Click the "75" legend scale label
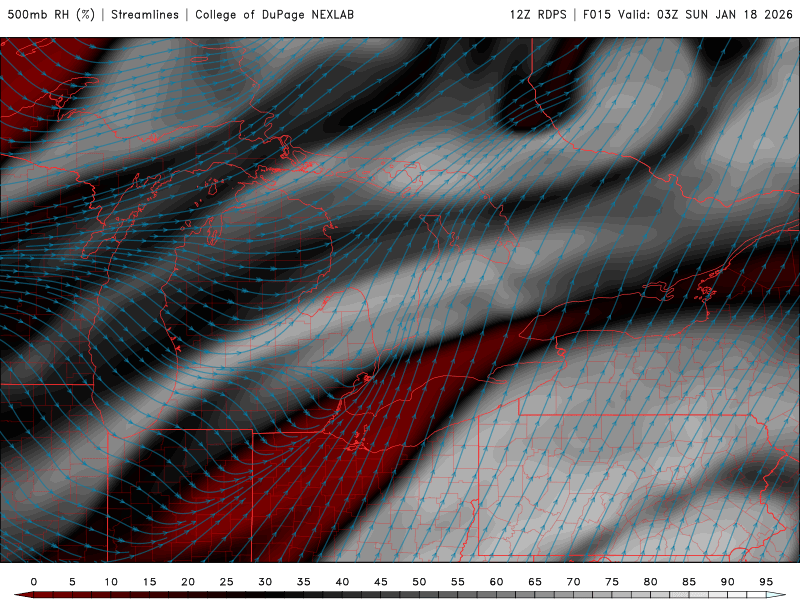800x600 pixels. [x=612, y=582]
